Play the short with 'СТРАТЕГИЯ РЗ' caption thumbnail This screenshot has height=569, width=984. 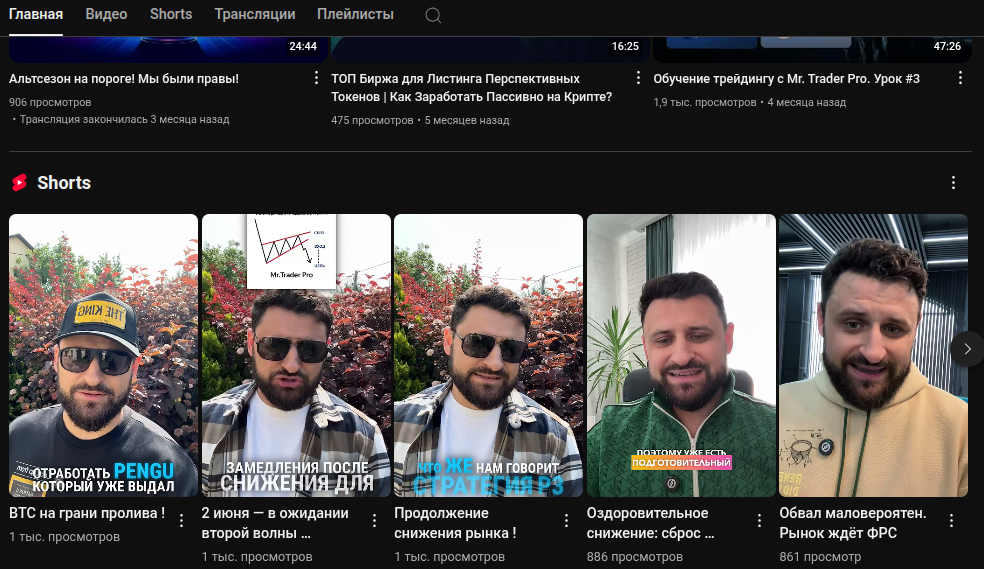488,356
